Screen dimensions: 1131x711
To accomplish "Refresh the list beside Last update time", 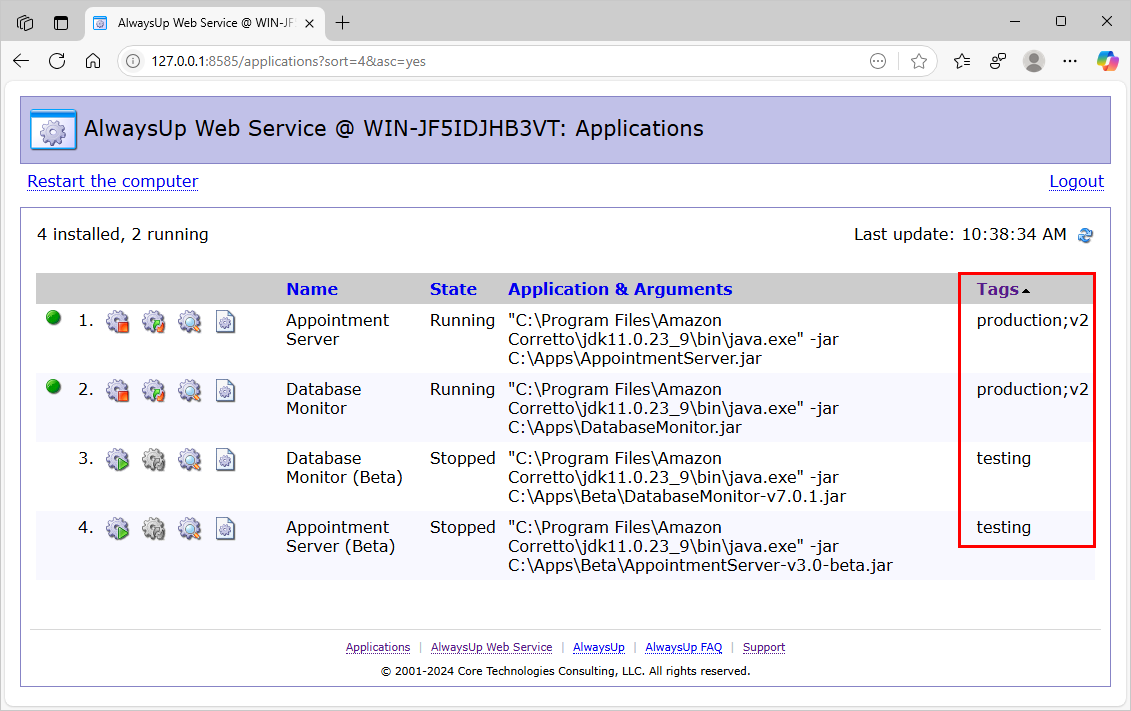I will pos(1086,235).
